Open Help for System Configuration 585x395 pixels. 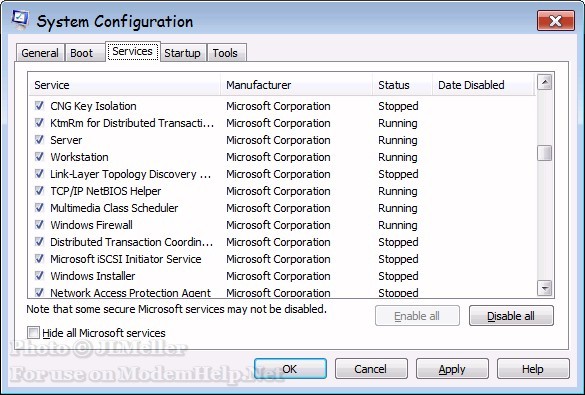(533, 369)
